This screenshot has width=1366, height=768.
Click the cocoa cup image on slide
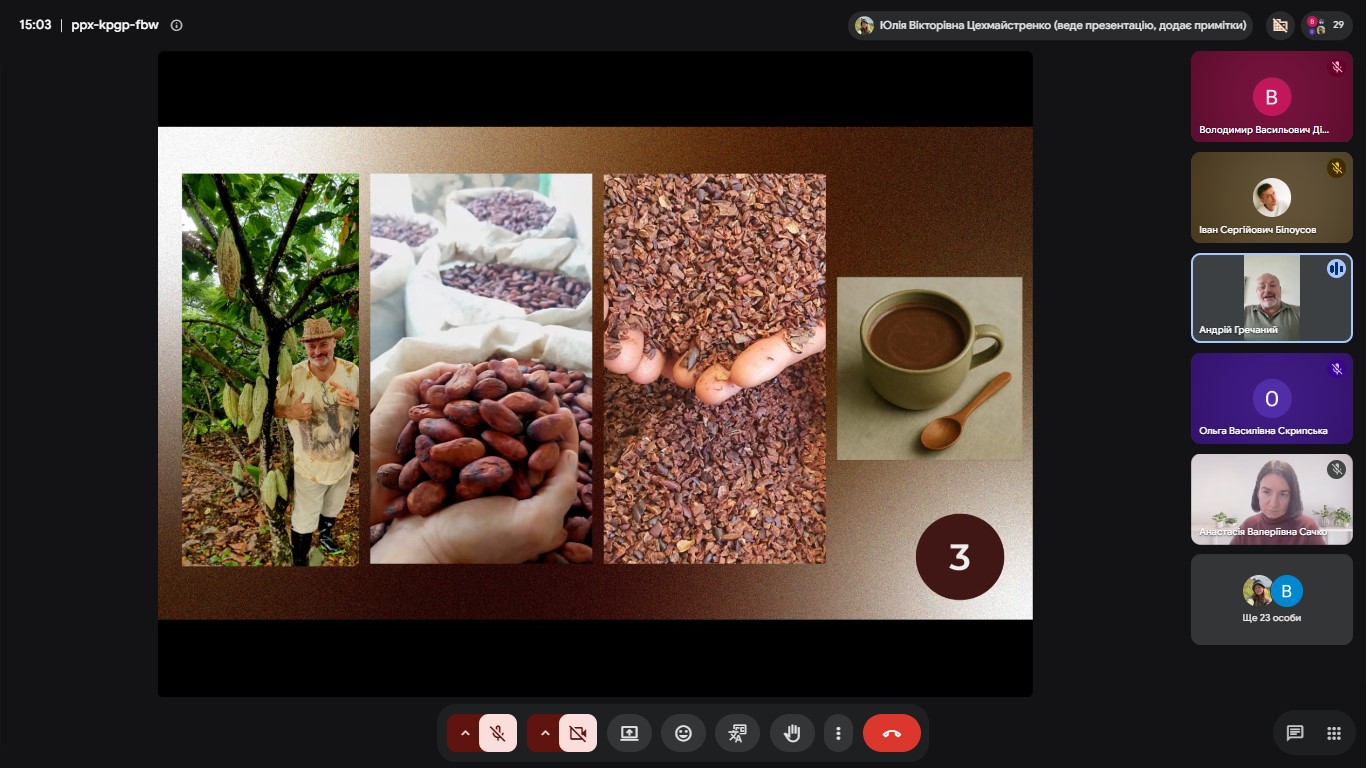[x=929, y=368]
